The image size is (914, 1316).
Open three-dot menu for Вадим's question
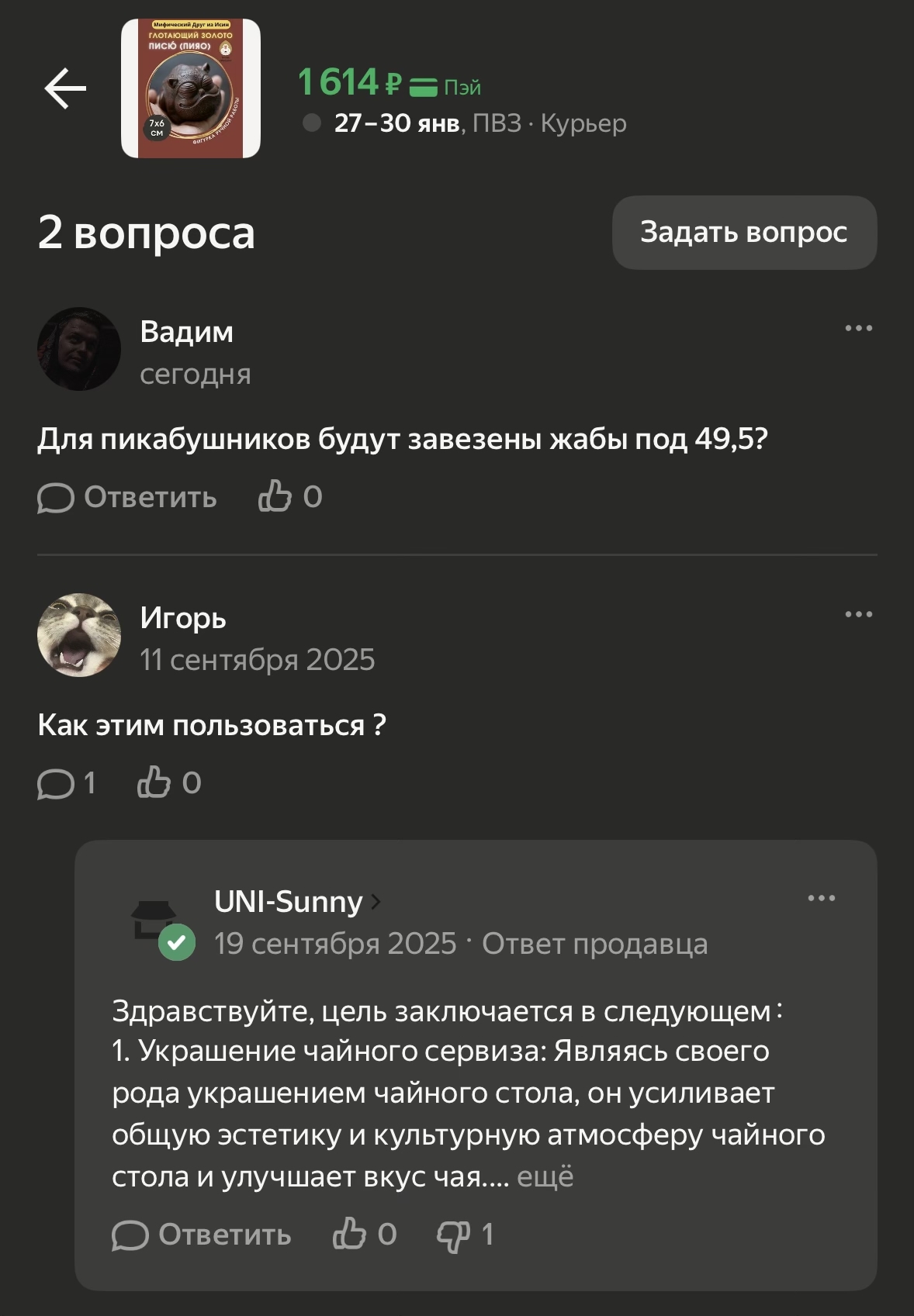[858, 328]
